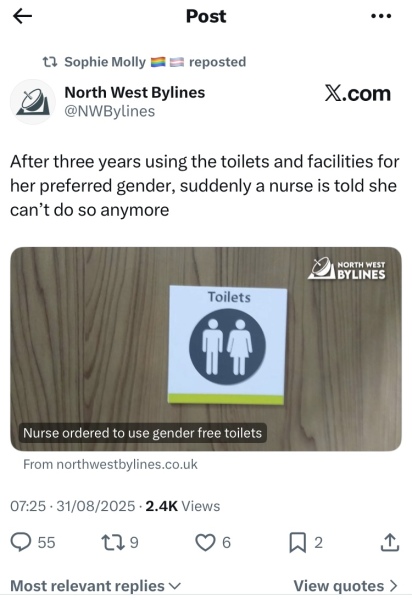Share the post via upload arrow icon
Screen dimensions: 412x600
[390, 543]
